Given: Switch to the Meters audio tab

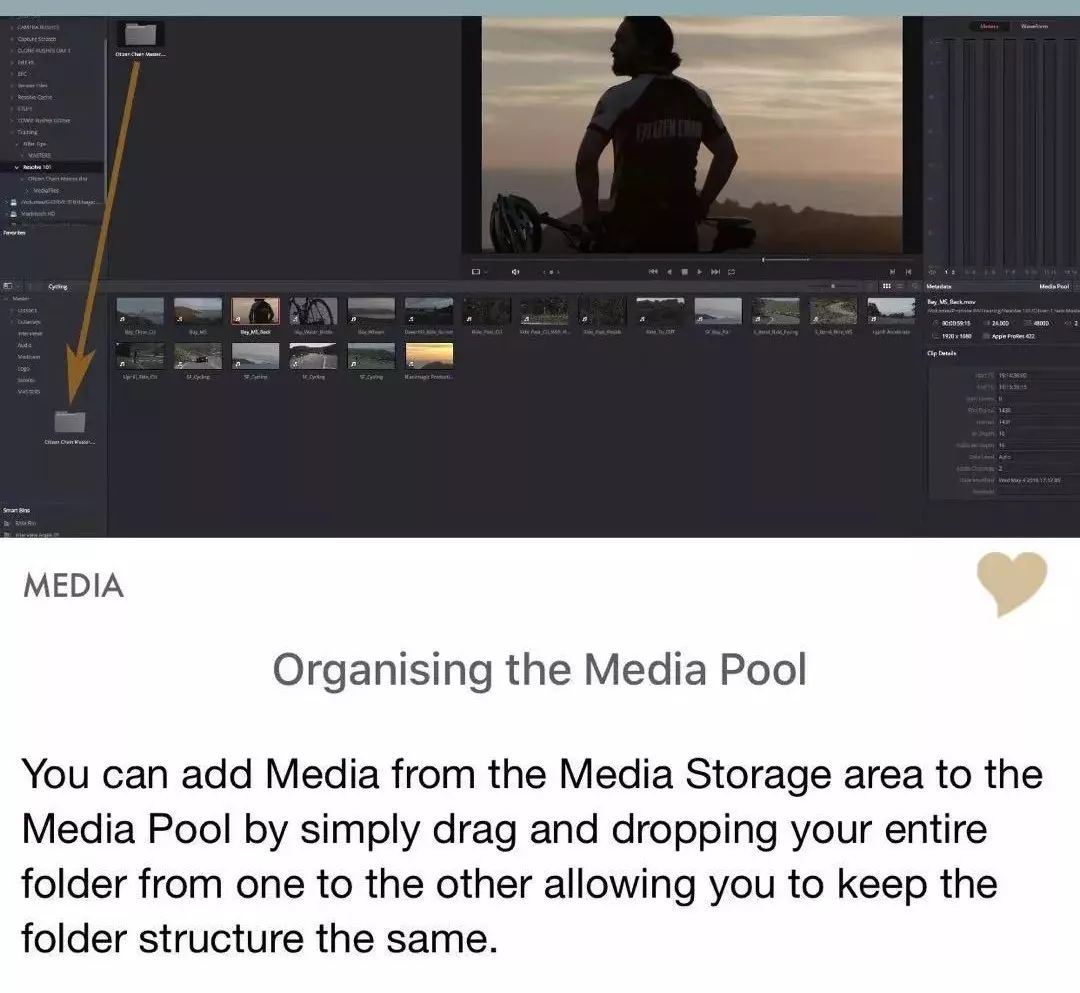Looking at the screenshot, I should (989, 26).
